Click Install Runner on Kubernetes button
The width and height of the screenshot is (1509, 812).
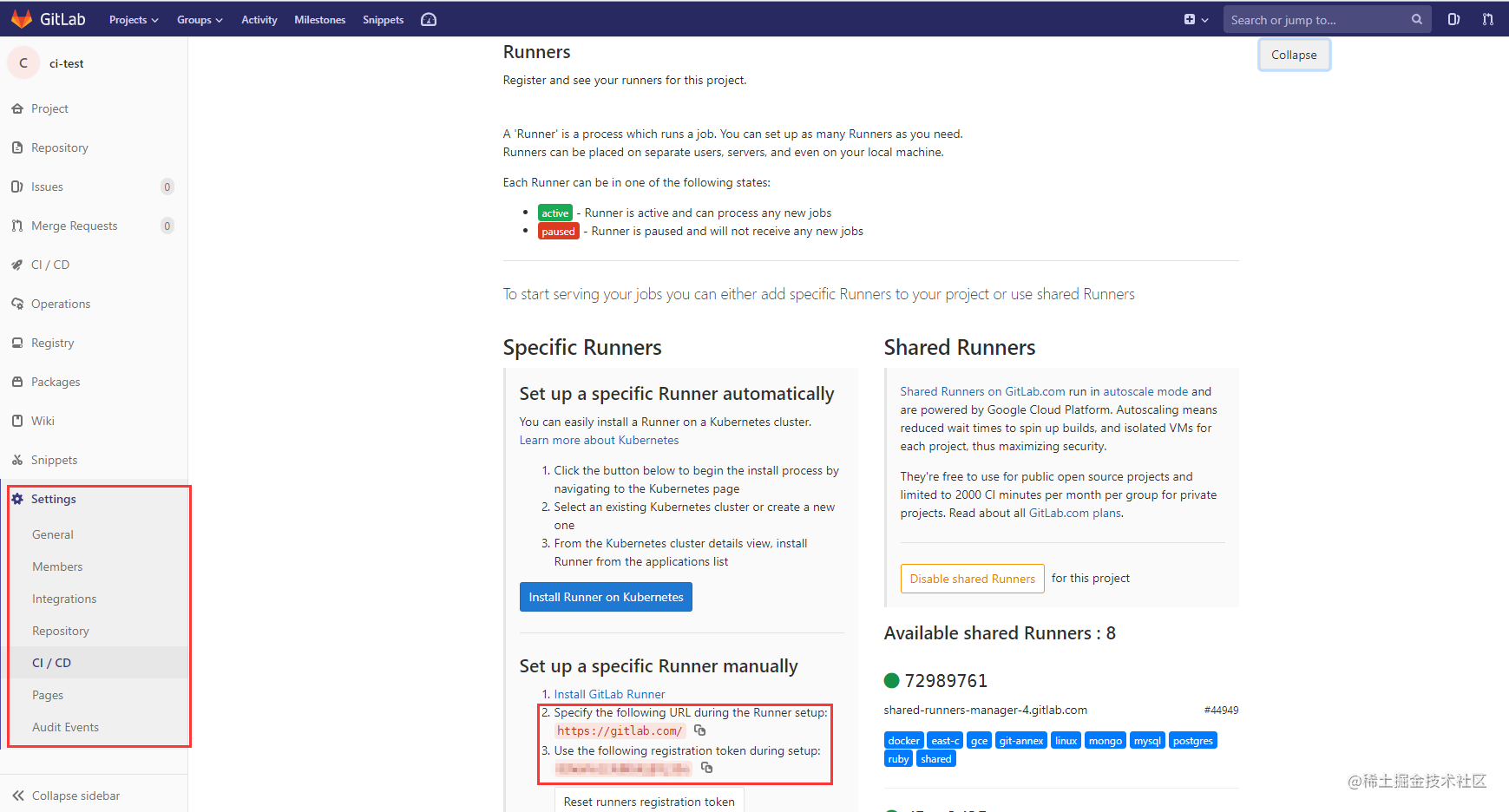pos(606,597)
